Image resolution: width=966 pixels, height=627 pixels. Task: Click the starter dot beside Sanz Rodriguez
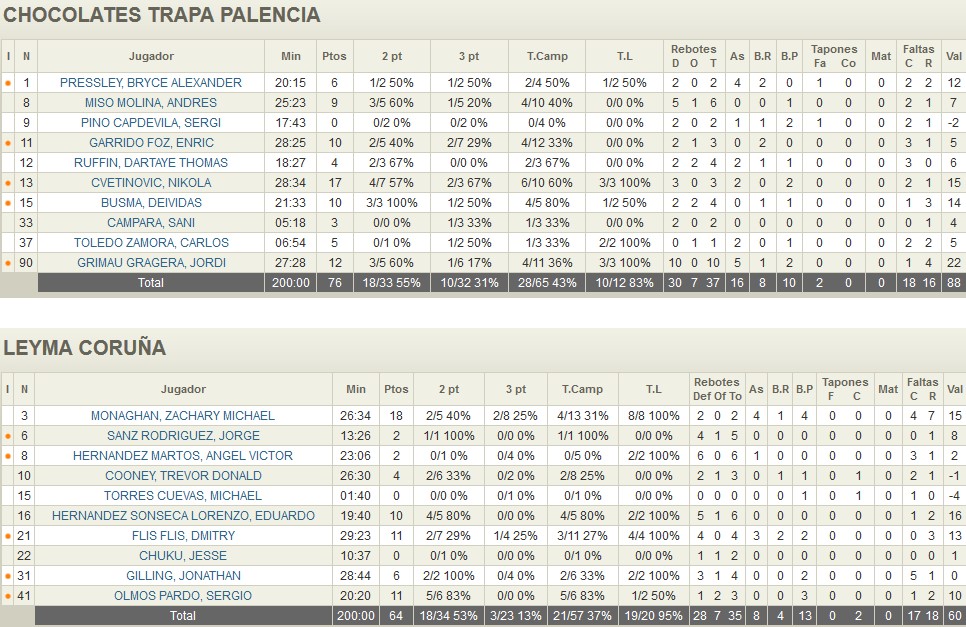pos(8,436)
